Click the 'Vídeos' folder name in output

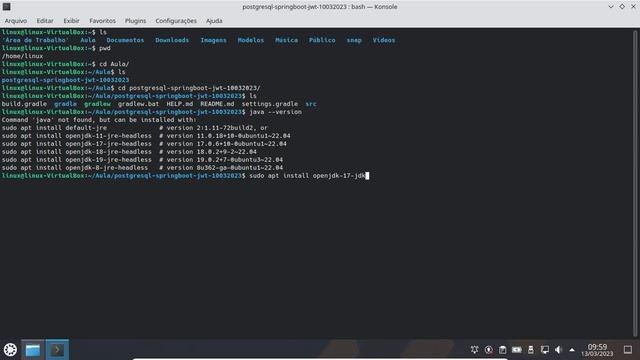pos(384,40)
